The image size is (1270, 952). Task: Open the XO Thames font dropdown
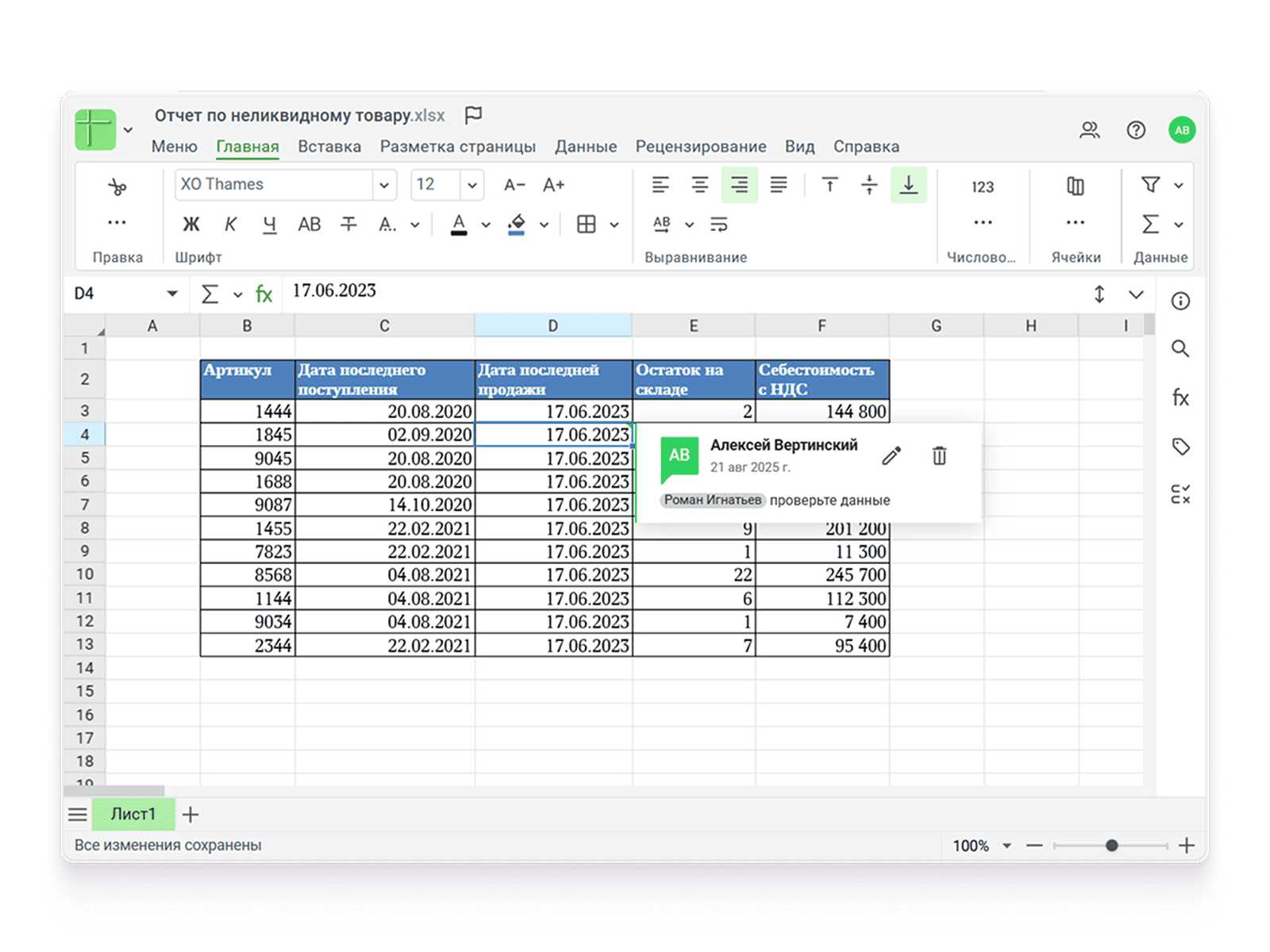click(384, 186)
